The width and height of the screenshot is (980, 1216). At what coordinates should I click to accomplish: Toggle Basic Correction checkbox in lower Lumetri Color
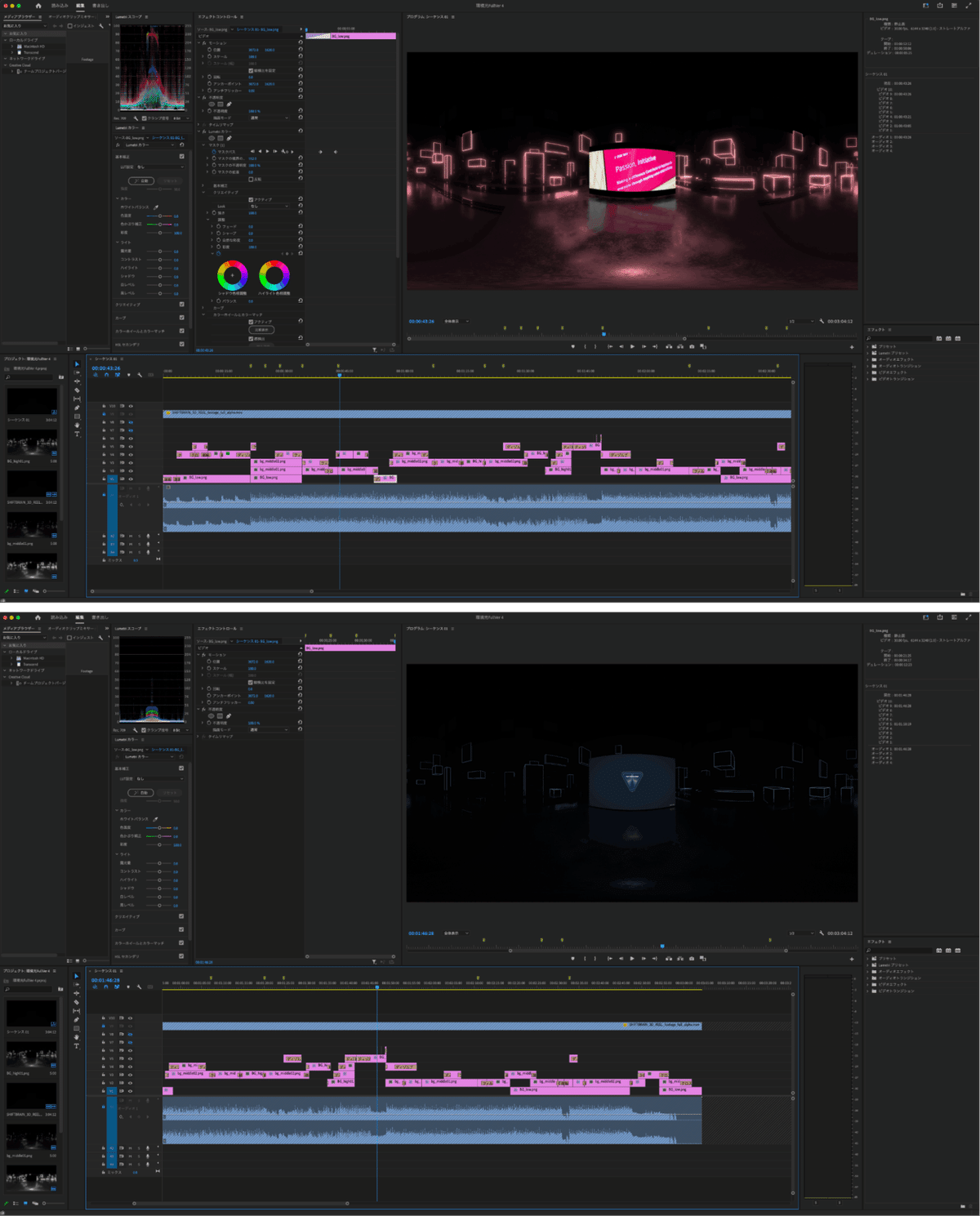pyautogui.click(x=181, y=768)
